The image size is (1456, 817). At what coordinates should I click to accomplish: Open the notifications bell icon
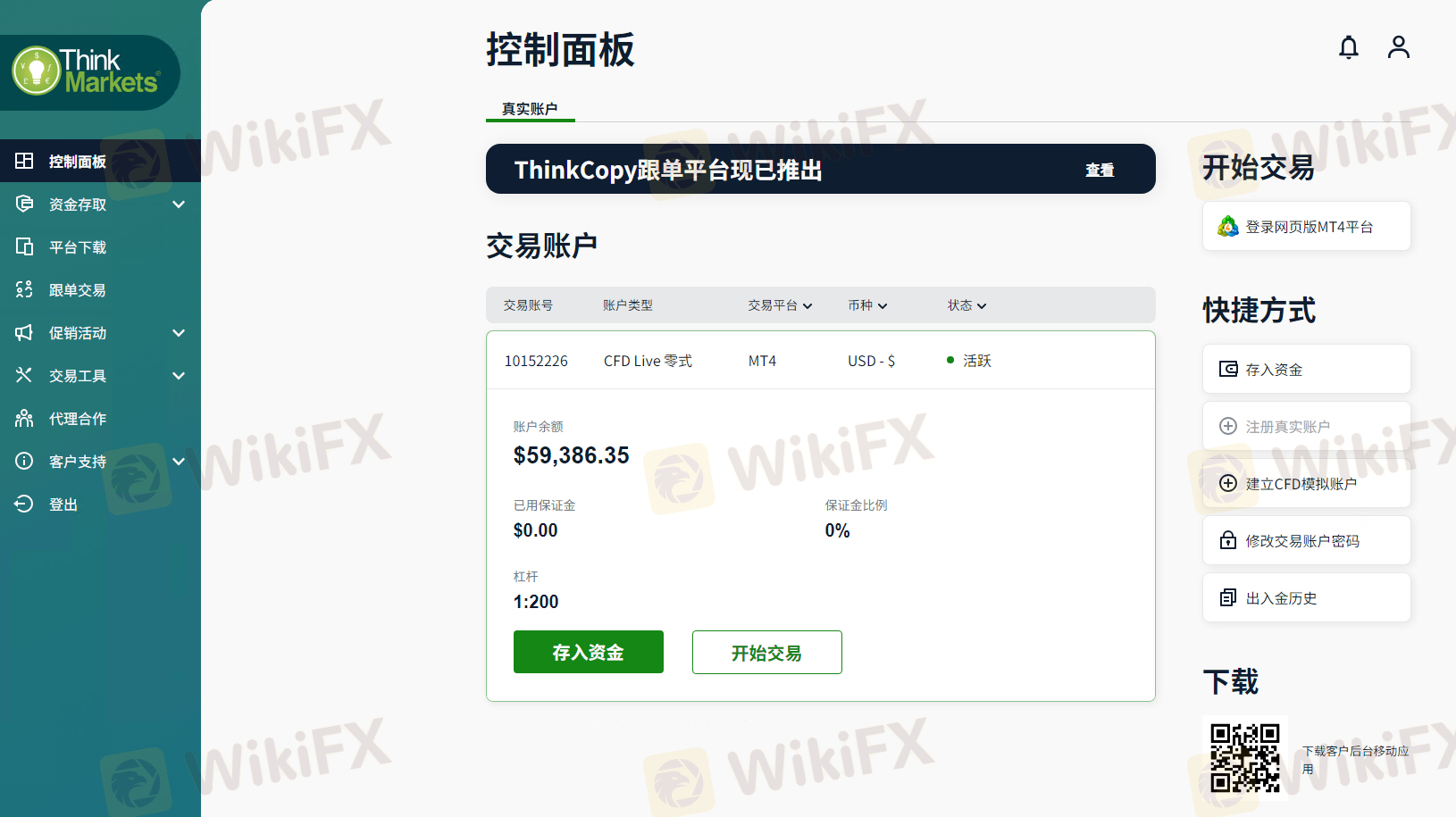[x=1349, y=47]
